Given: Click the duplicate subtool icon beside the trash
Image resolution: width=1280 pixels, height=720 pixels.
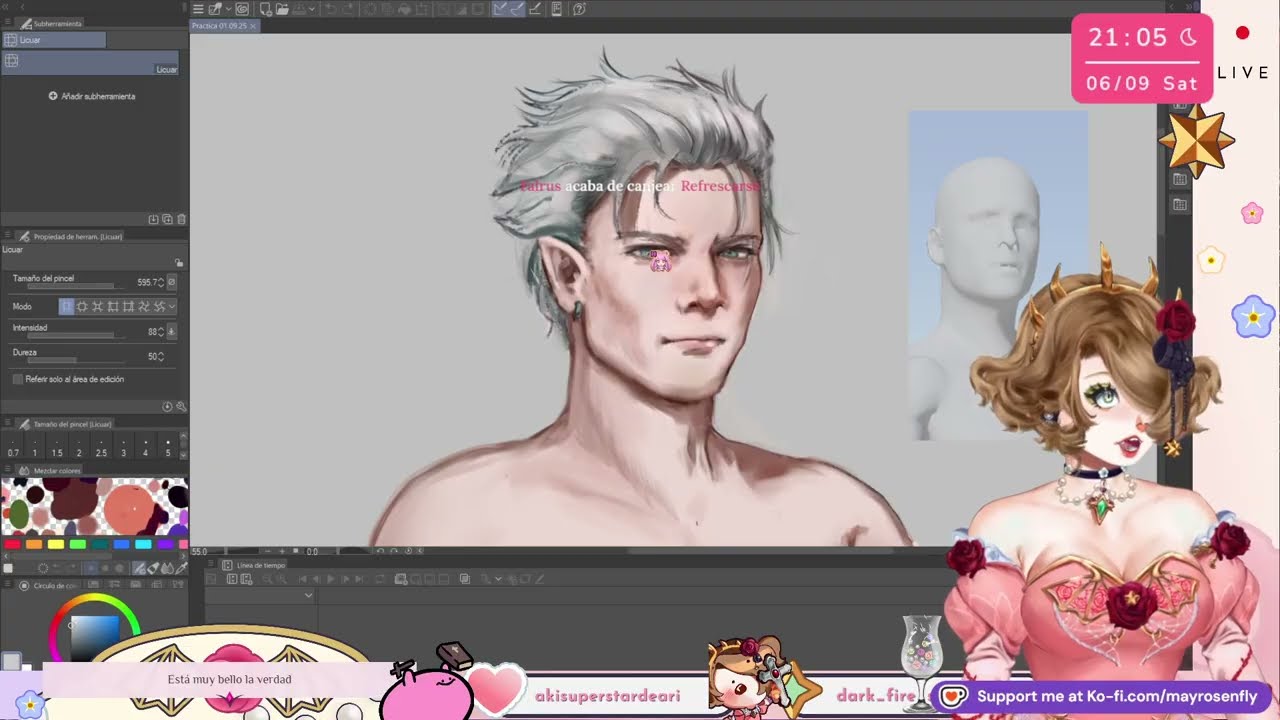Looking at the screenshot, I should [x=167, y=219].
